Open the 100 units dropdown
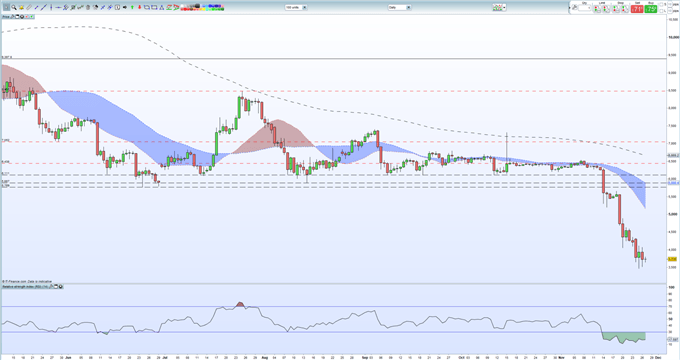The height and width of the screenshot is (360, 680). [296, 7]
